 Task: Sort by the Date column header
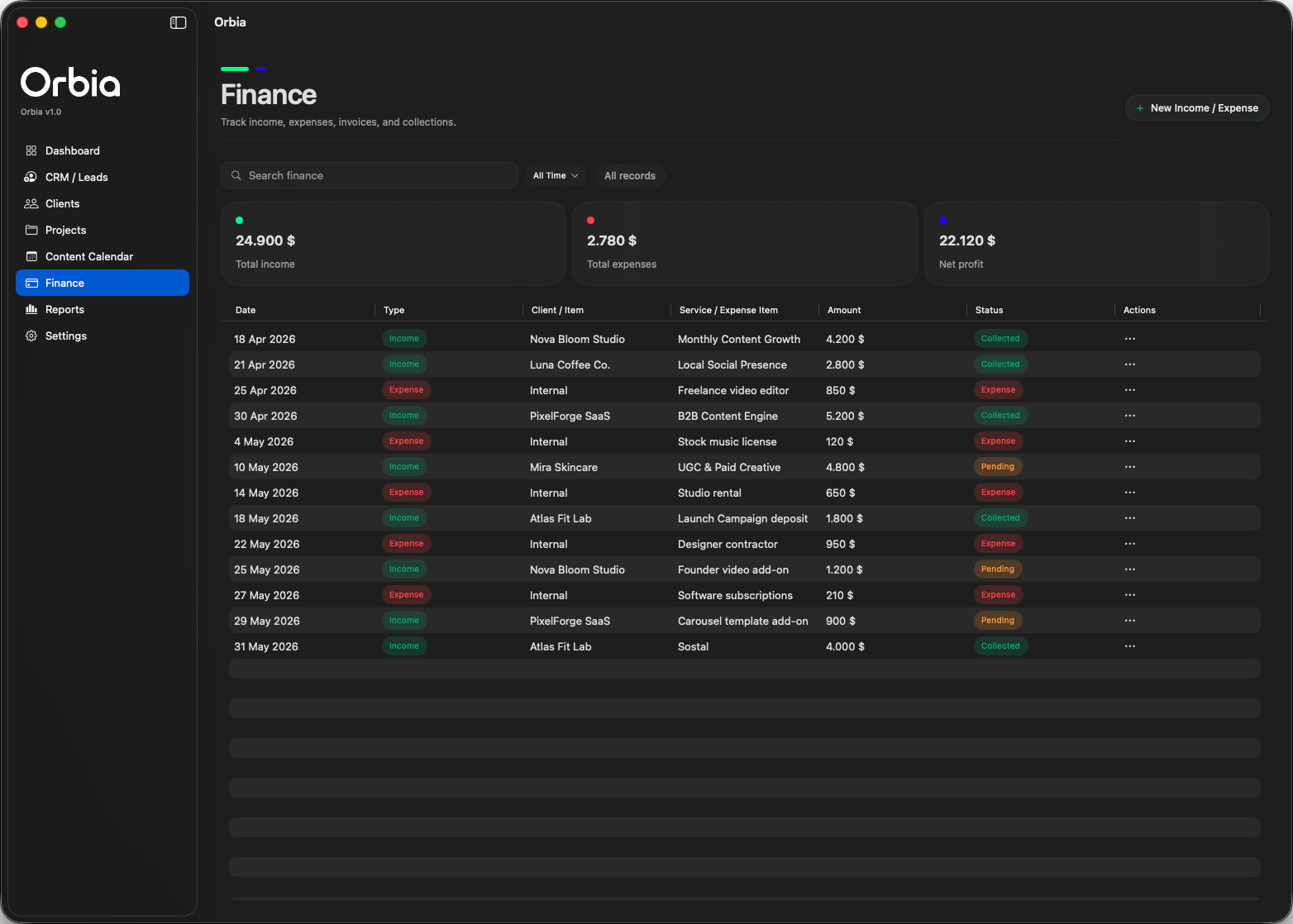[246, 310]
